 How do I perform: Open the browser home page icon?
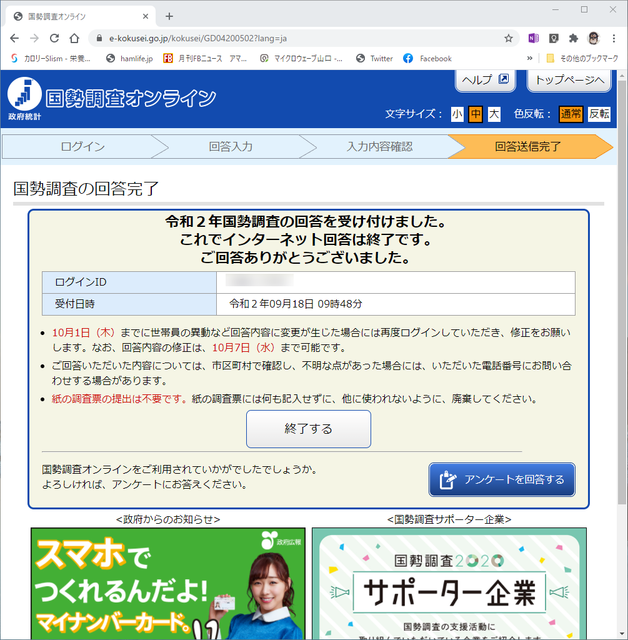pyautogui.click(x=74, y=38)
